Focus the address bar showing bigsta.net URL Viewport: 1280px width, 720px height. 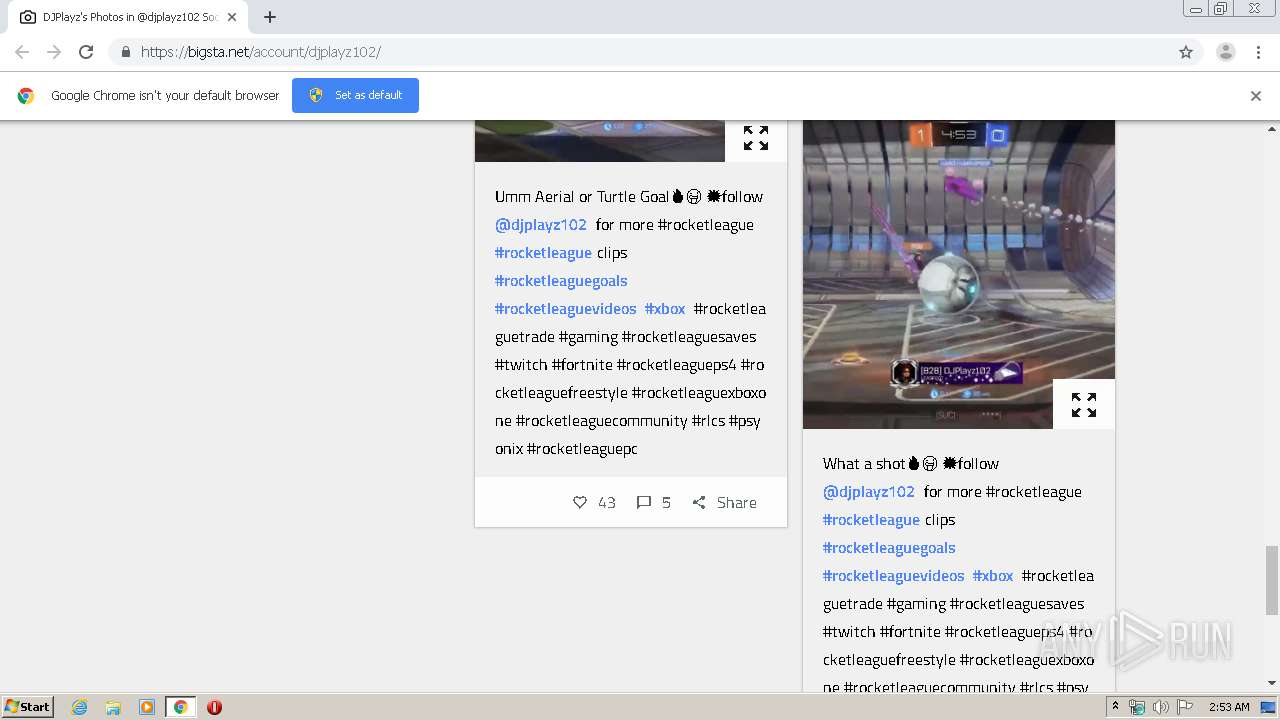coord(640,52)
